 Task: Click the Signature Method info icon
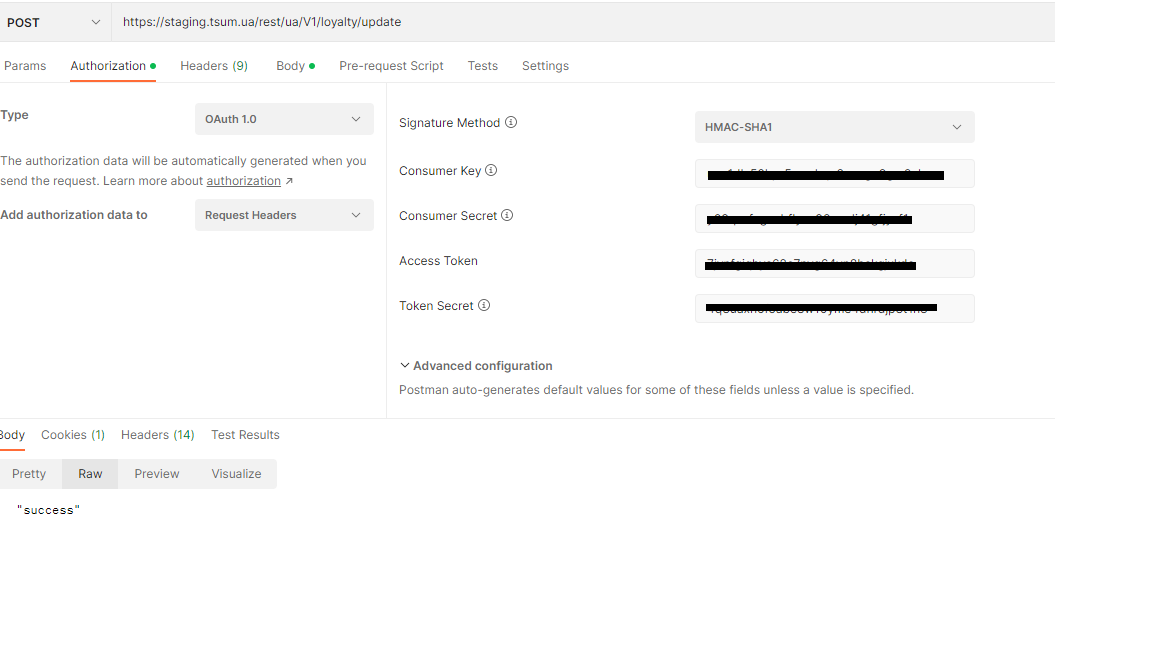click(511, 122)
